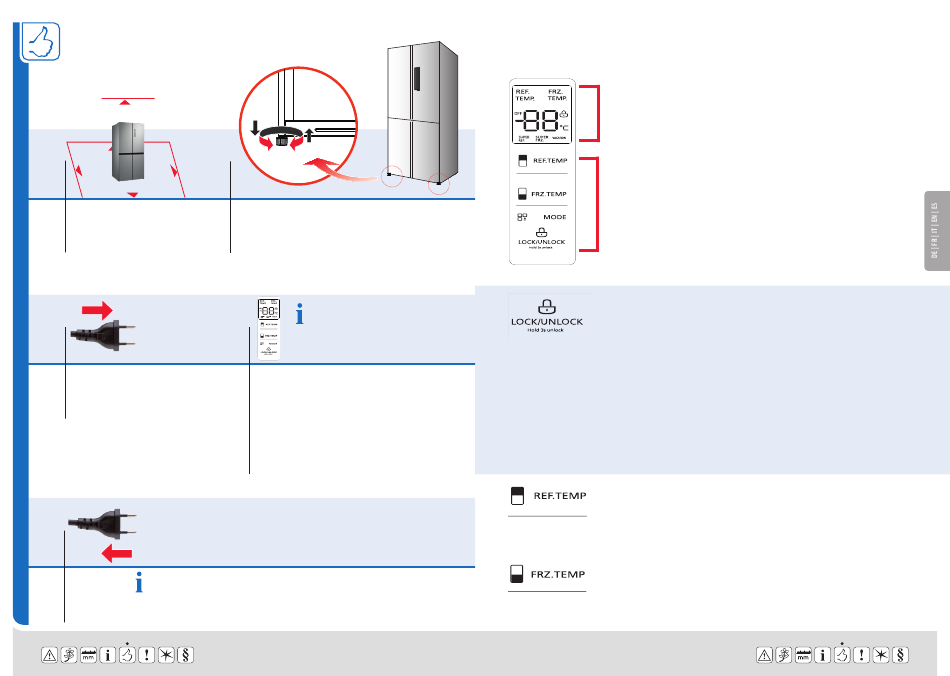The height and width of the screenshot is (676, 950).
Task: Click the asterisk star icon in left footer
Action: [x=166, y=655]
